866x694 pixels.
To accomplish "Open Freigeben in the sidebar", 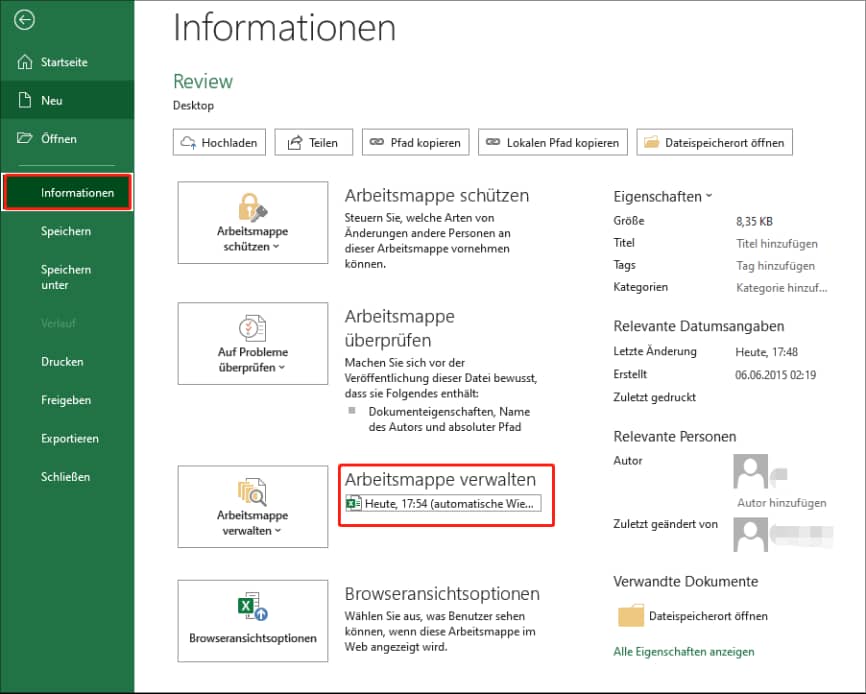I will pos(67,400).
